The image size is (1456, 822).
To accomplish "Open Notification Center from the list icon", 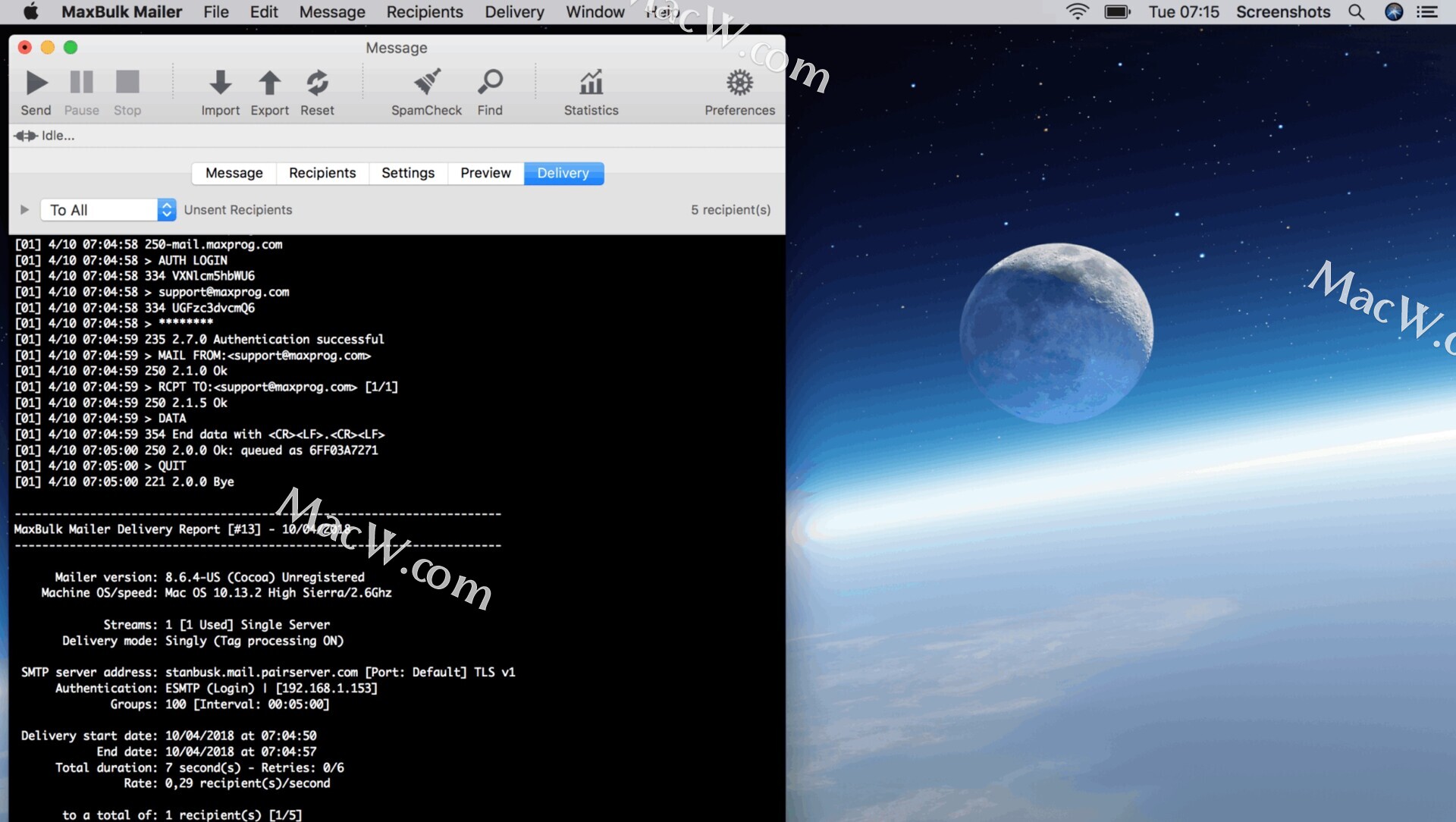I will (1427, 12).
